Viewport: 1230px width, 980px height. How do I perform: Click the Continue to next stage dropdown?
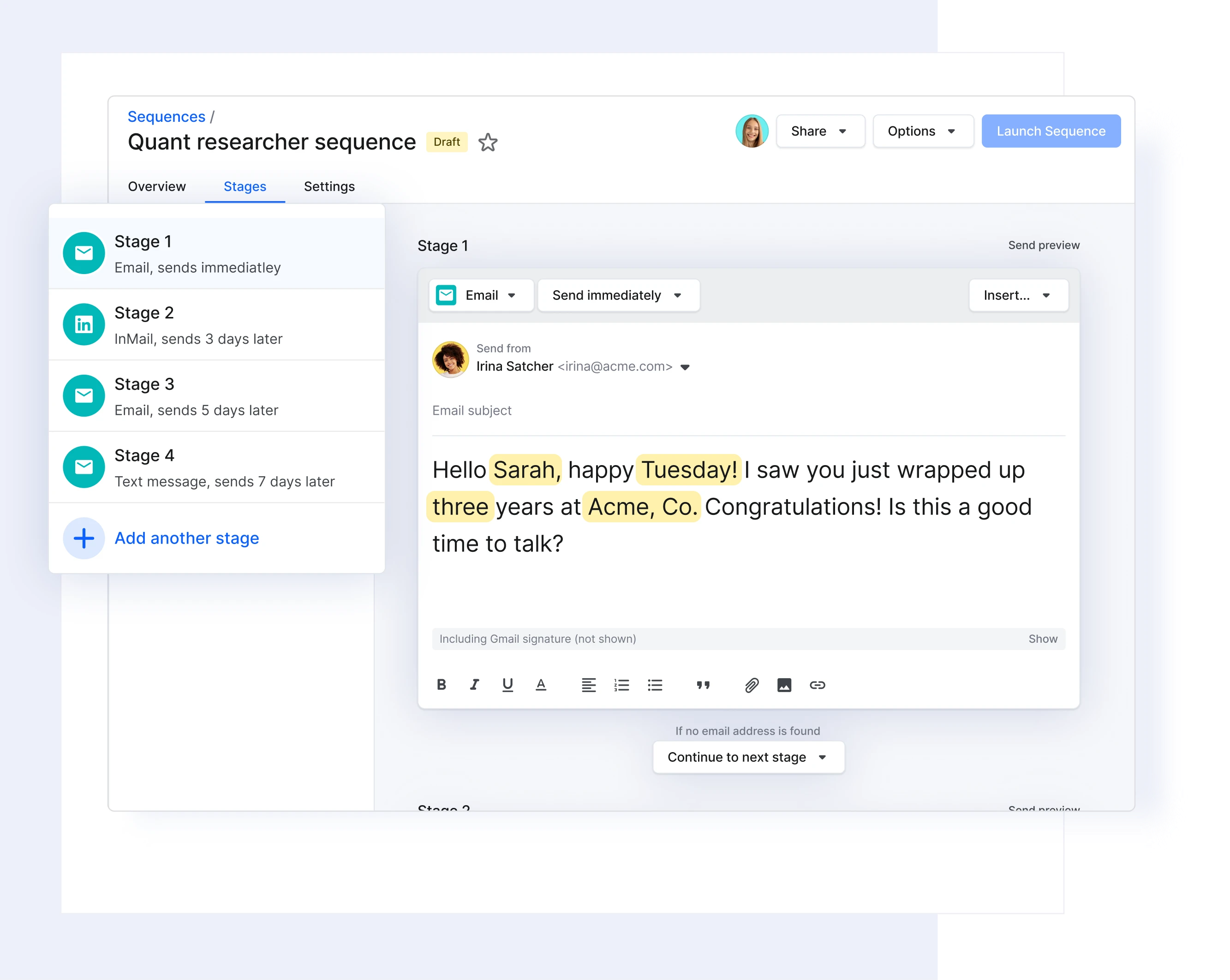click(x=748, y=757)
